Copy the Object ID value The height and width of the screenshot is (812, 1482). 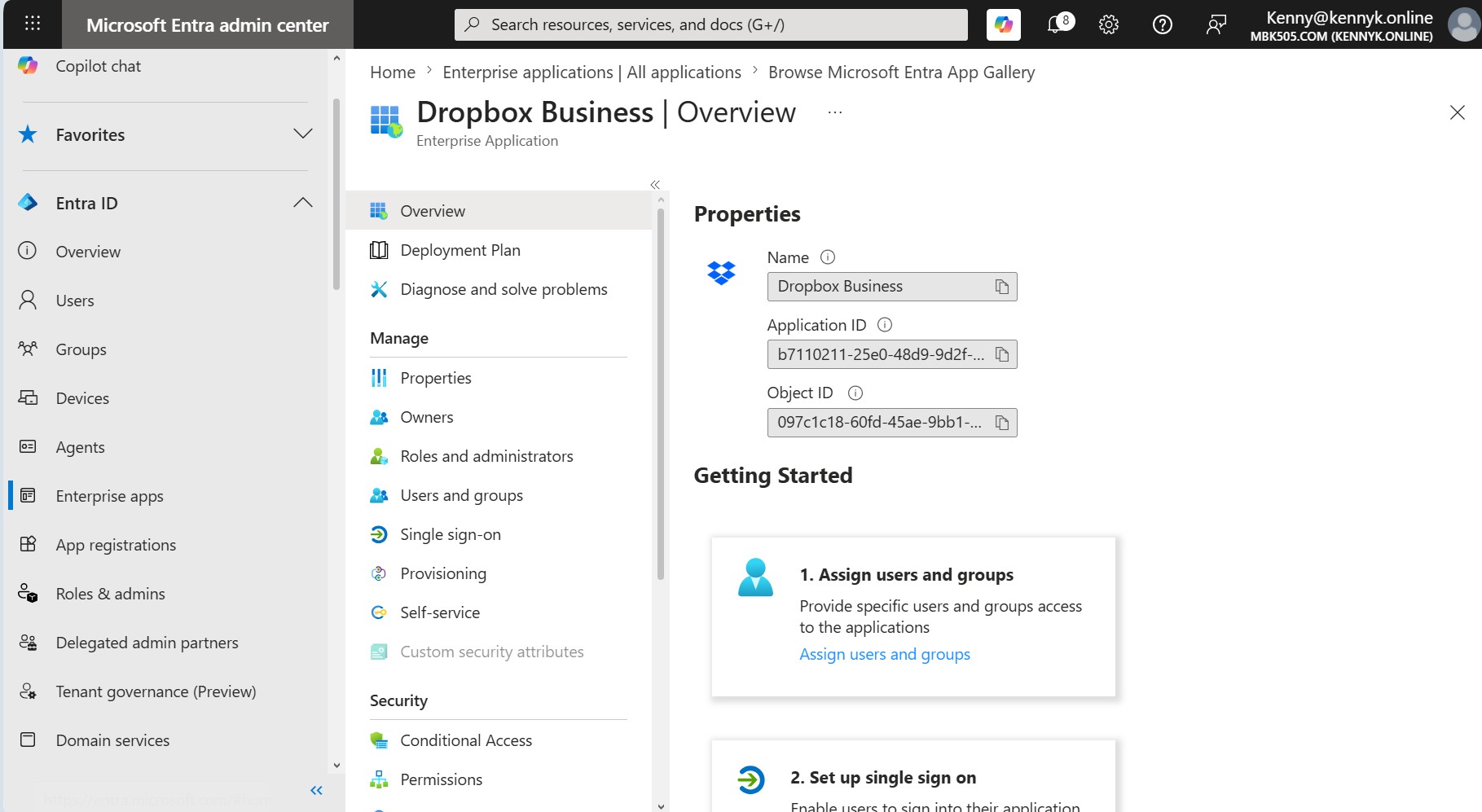coord(1001,423)
